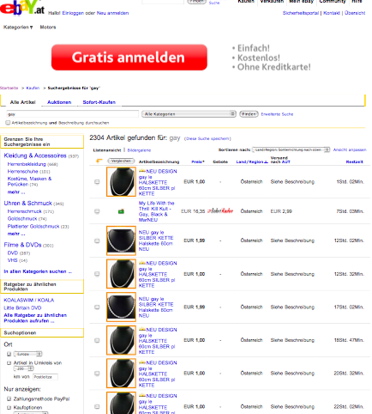Open the Sicherheitsportal link

[301, 13]
